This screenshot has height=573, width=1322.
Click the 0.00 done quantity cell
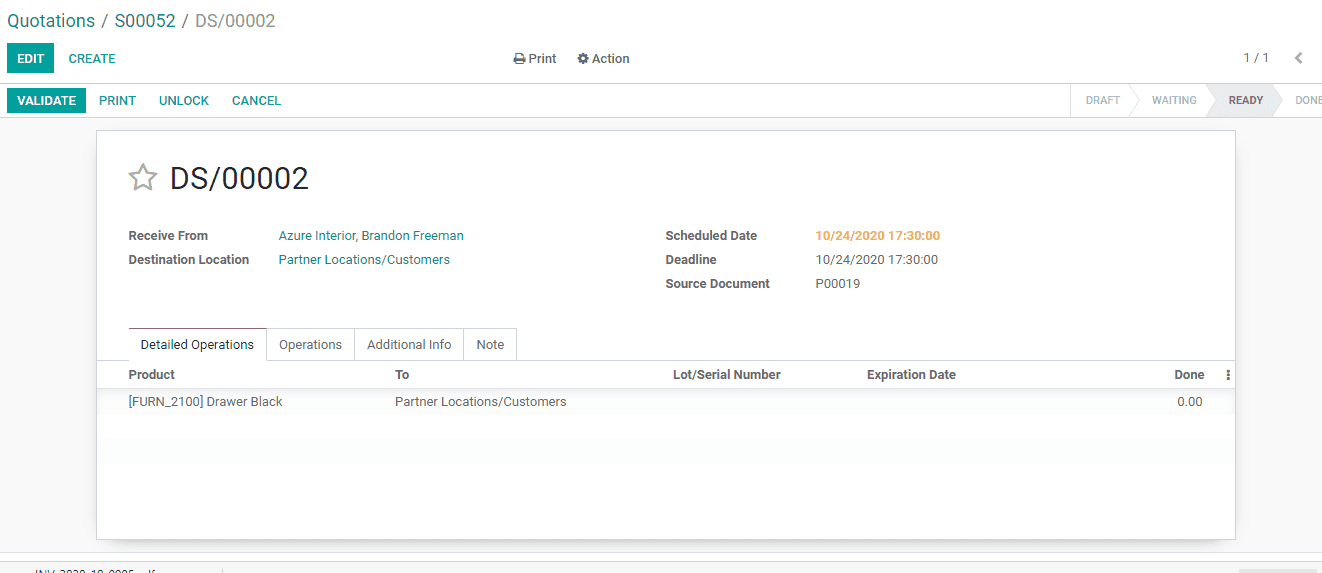1189,402
